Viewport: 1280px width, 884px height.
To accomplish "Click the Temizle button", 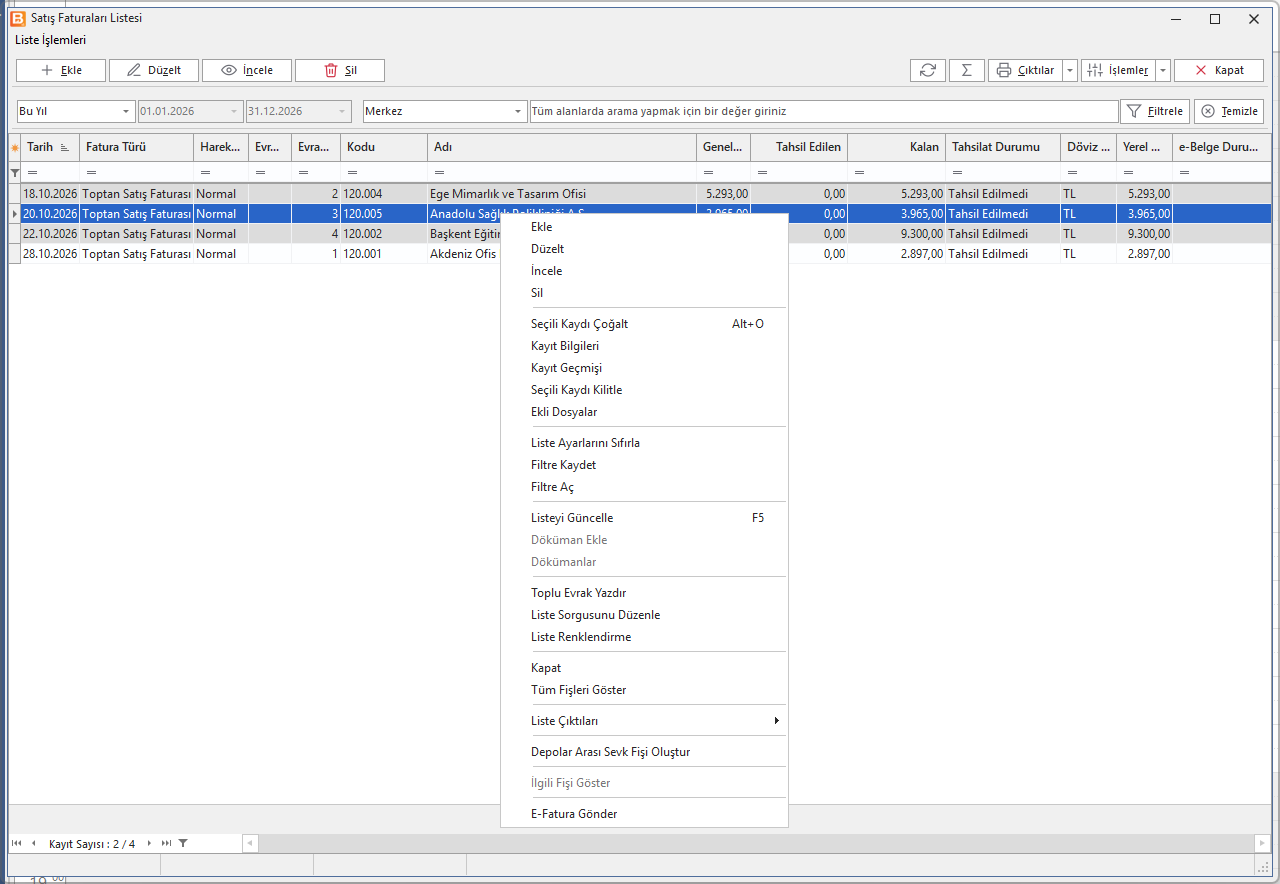I will 1229,111.
